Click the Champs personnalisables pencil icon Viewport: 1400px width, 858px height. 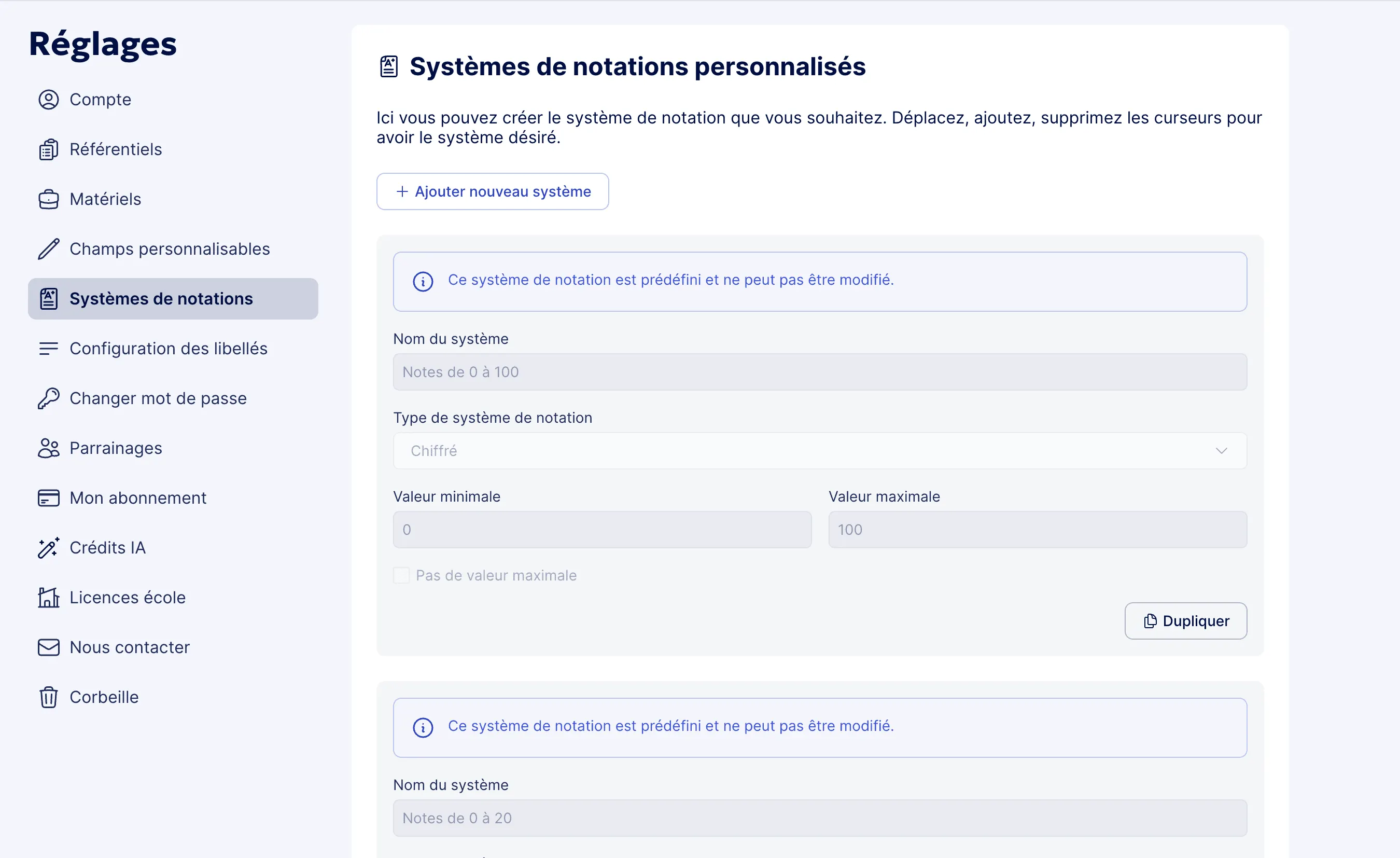pyautogui.click(x=48, y=249)
